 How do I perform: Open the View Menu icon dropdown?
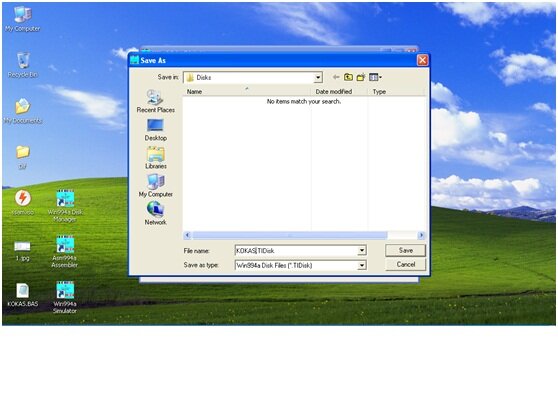[x=375, y=77]
